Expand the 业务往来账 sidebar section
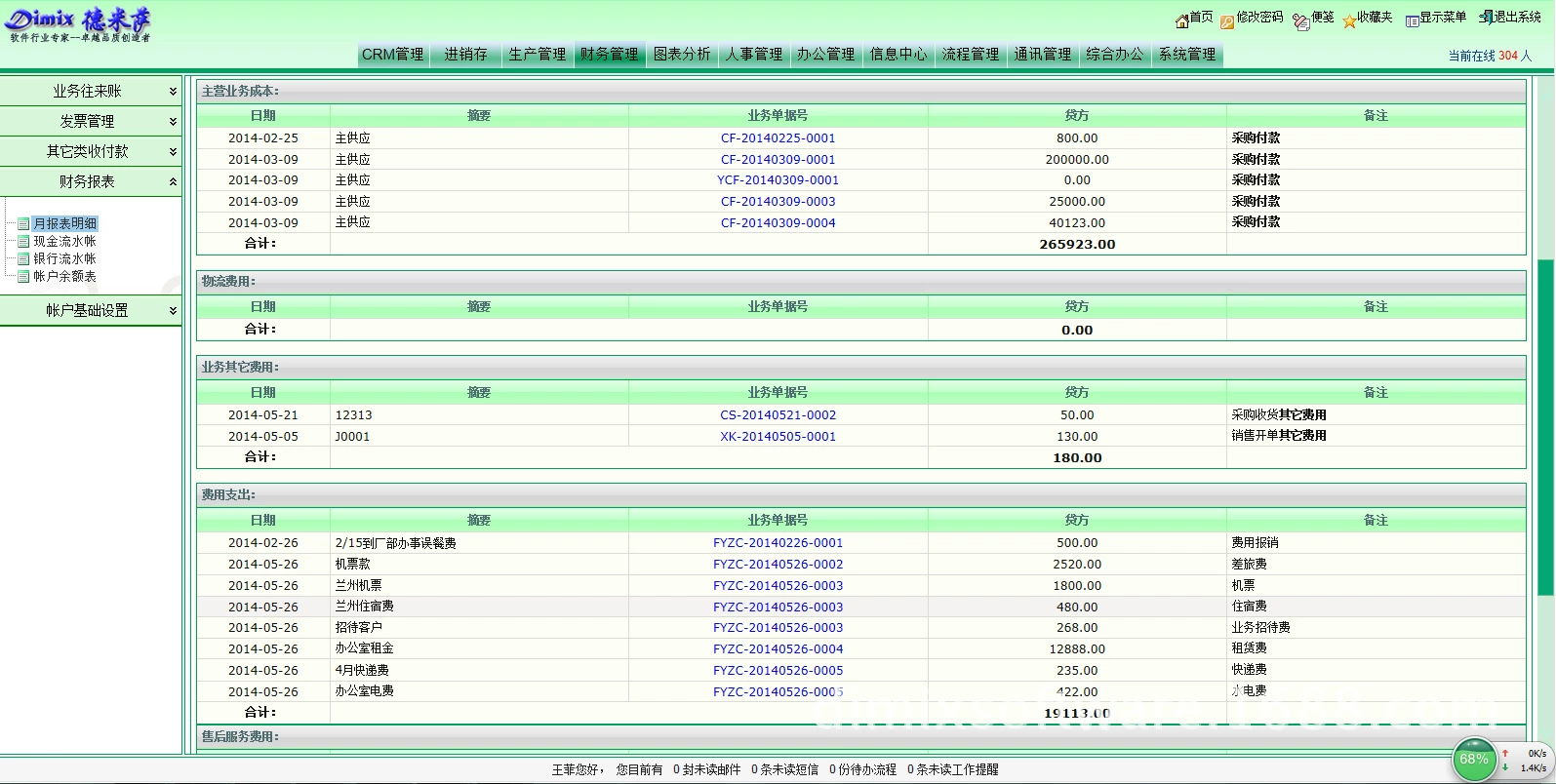The image size is (1556, 784). click(91, 91)
